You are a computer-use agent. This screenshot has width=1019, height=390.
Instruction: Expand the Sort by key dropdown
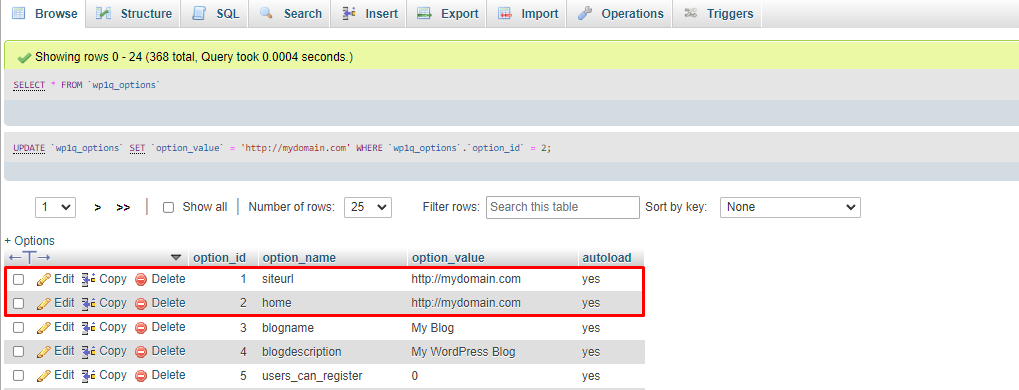(790, 207)
